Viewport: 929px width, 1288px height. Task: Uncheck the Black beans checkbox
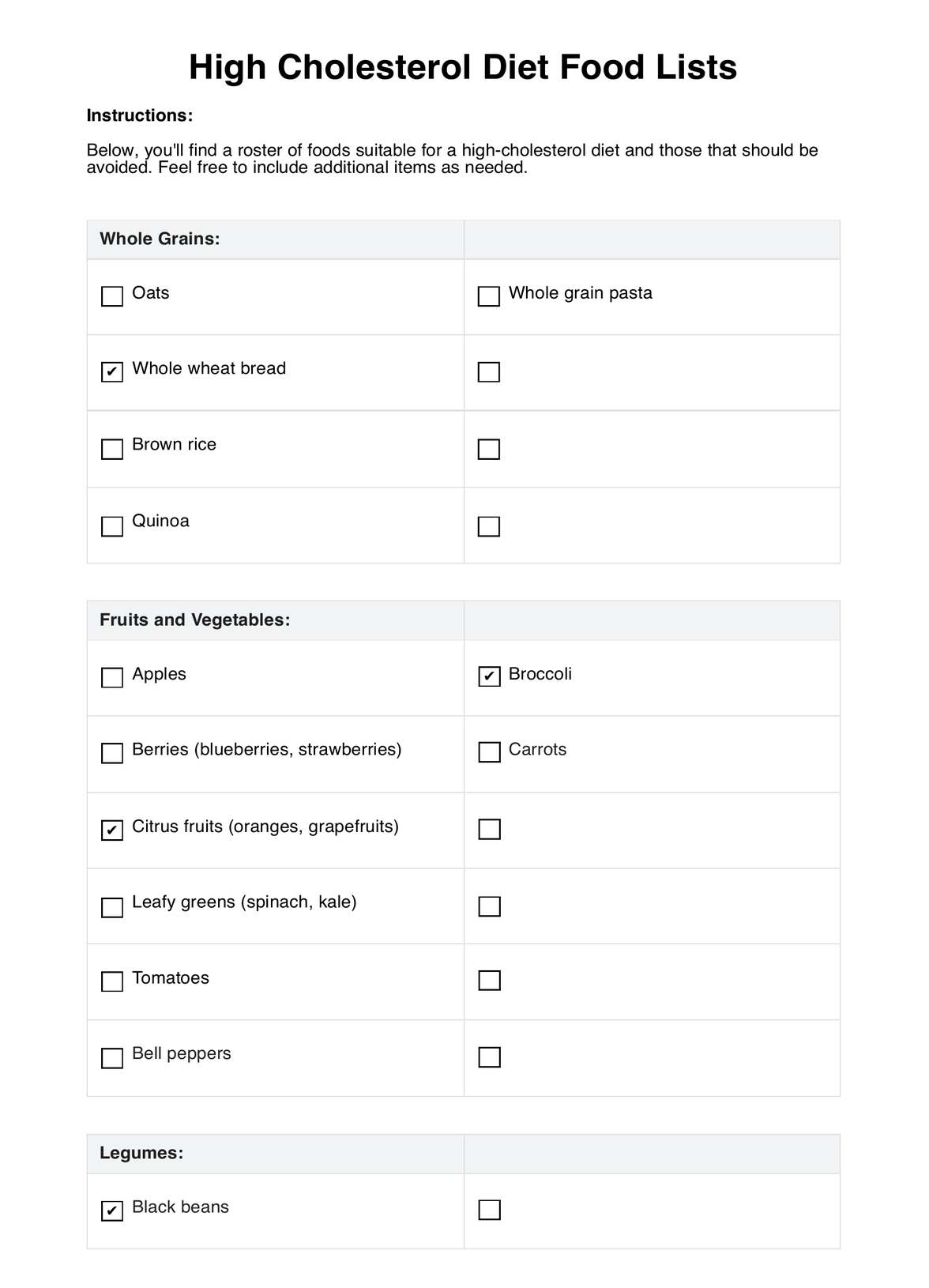[x=112, y=1211]
